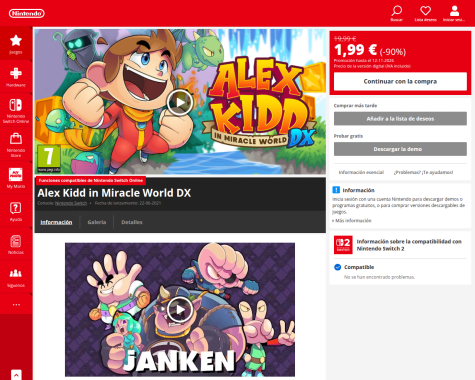Image resolution: width=475 pixels, height=380 pixels.
Task: Open the Juegos star sidebar icon
Action: point(16,41)
